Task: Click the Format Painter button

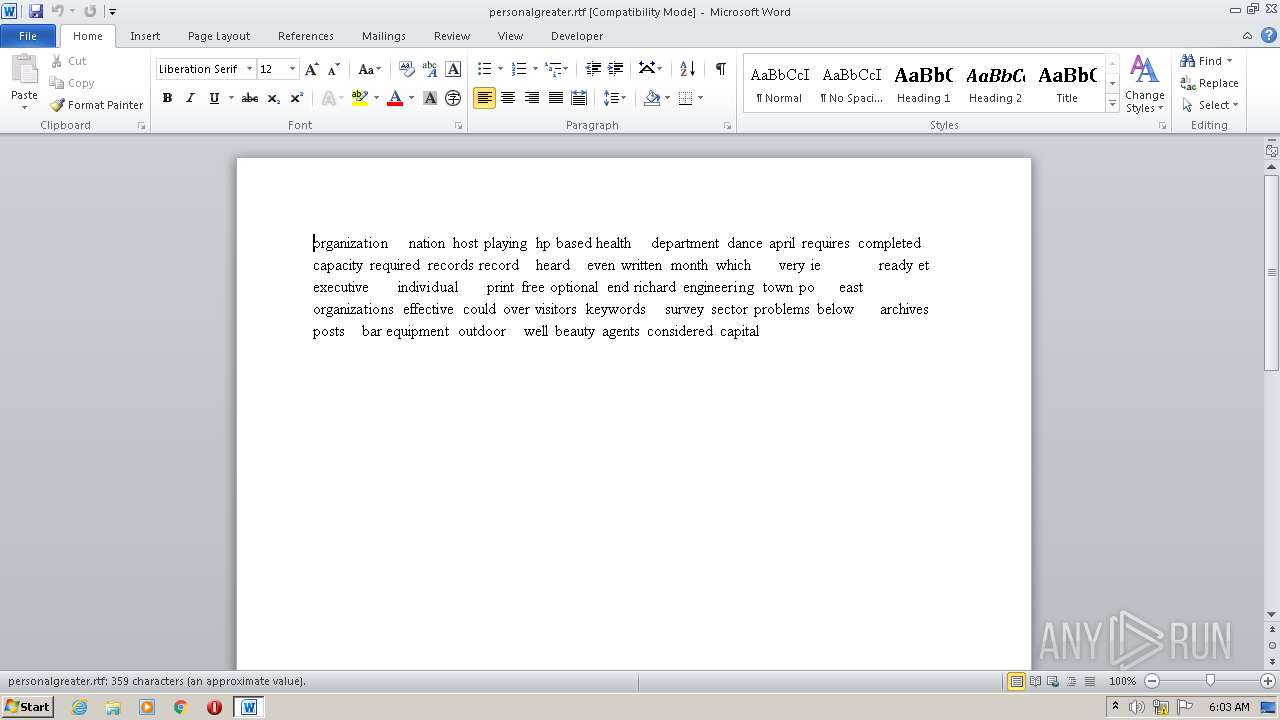Action: pos(96,105)
